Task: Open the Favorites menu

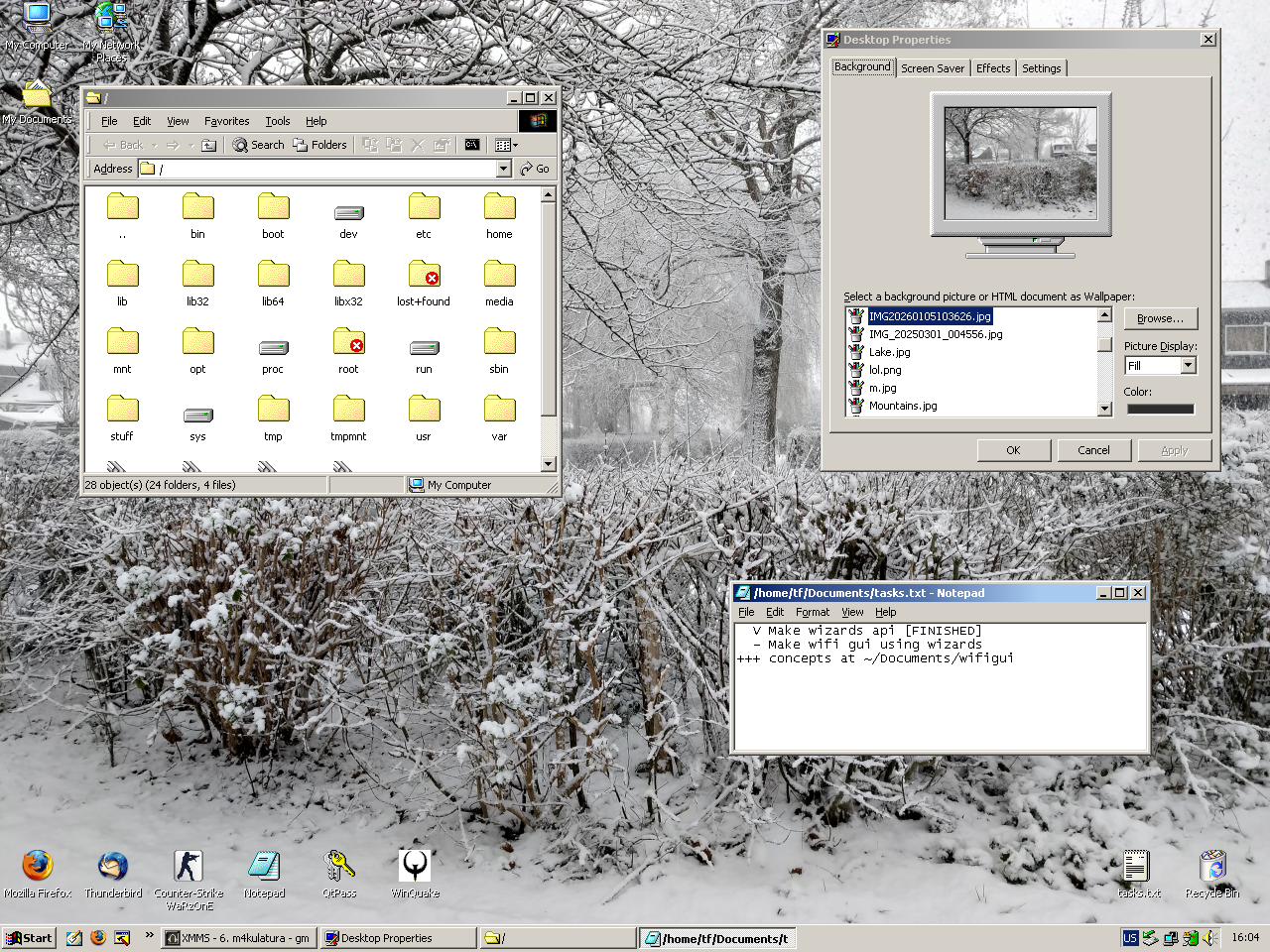Action: (x=227, y=121)
